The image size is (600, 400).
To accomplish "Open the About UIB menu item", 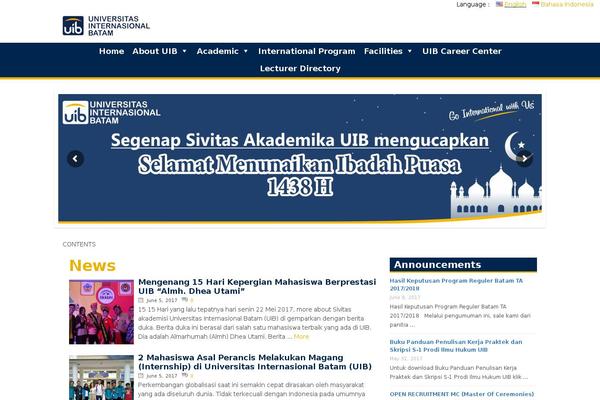I will point(155,51).
